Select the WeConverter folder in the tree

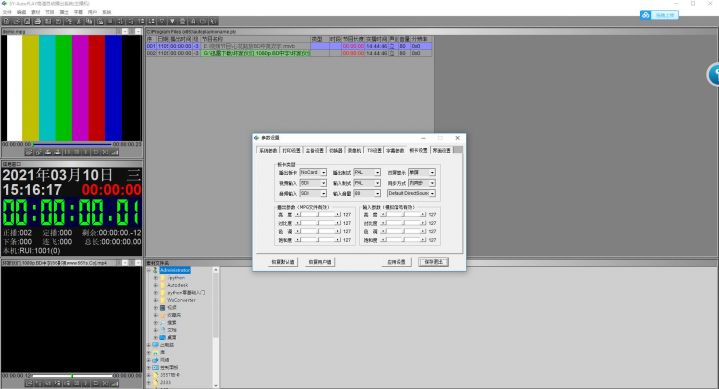182,300
